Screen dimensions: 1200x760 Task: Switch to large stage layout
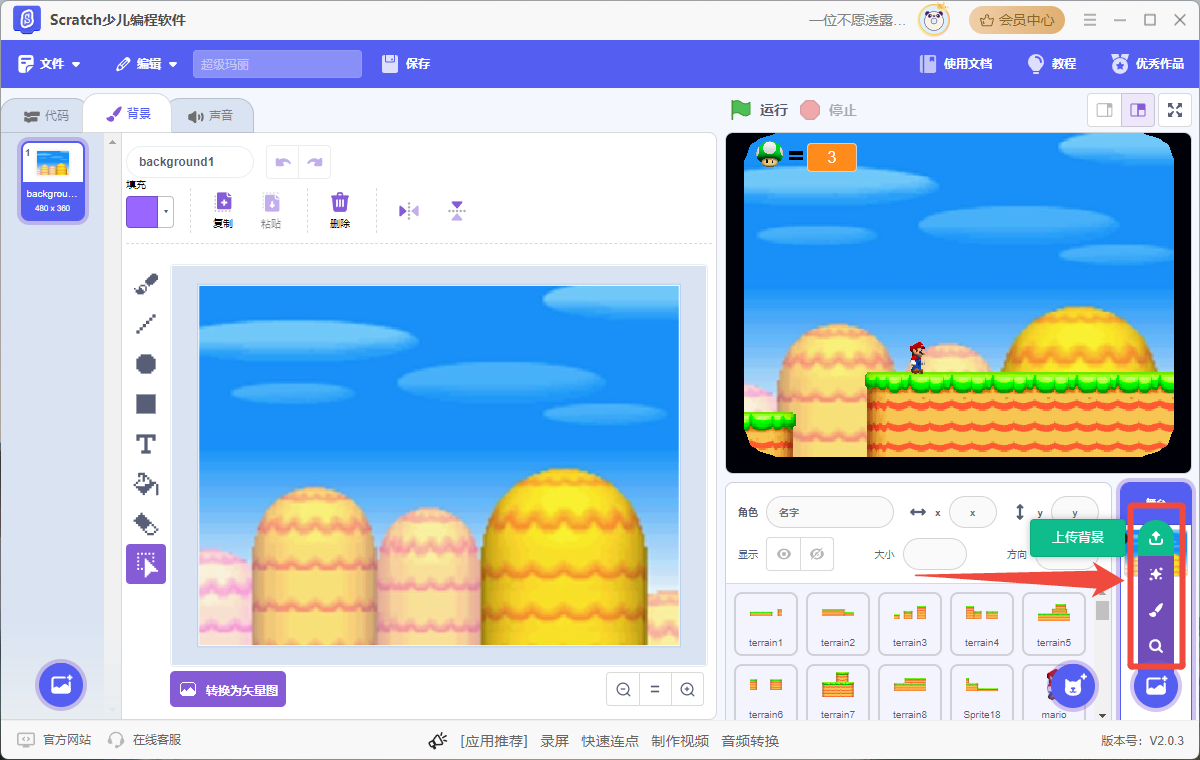[x=1138, y=110]
